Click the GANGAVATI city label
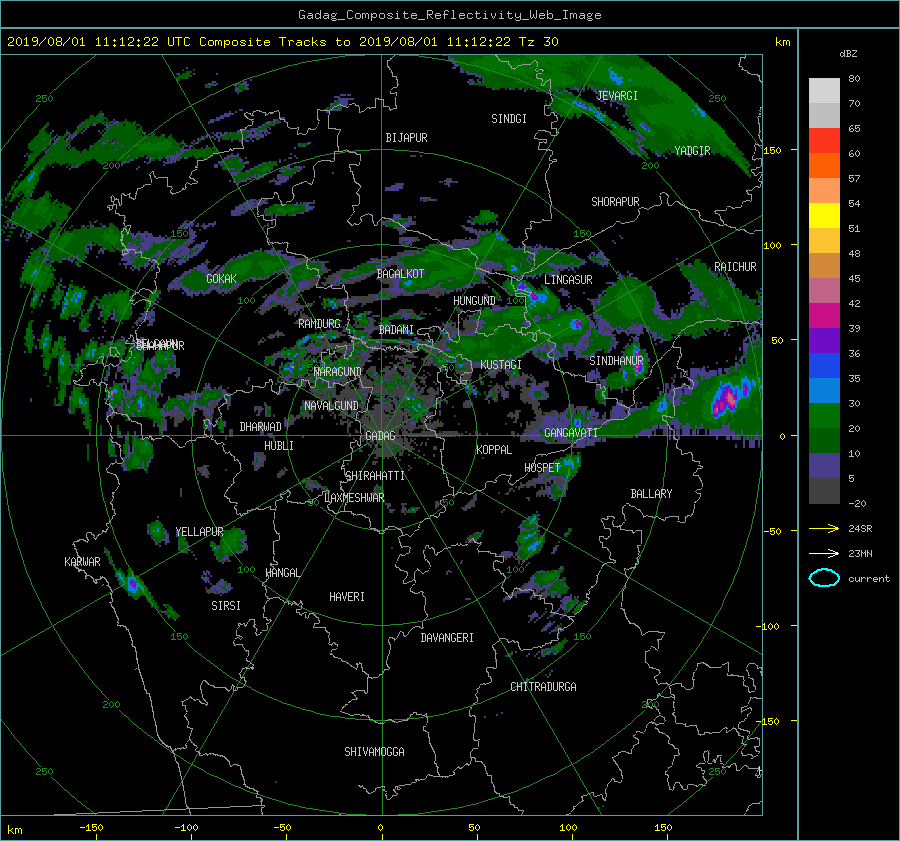The width and height of the screenshot is (900, 841). (571, 433)
